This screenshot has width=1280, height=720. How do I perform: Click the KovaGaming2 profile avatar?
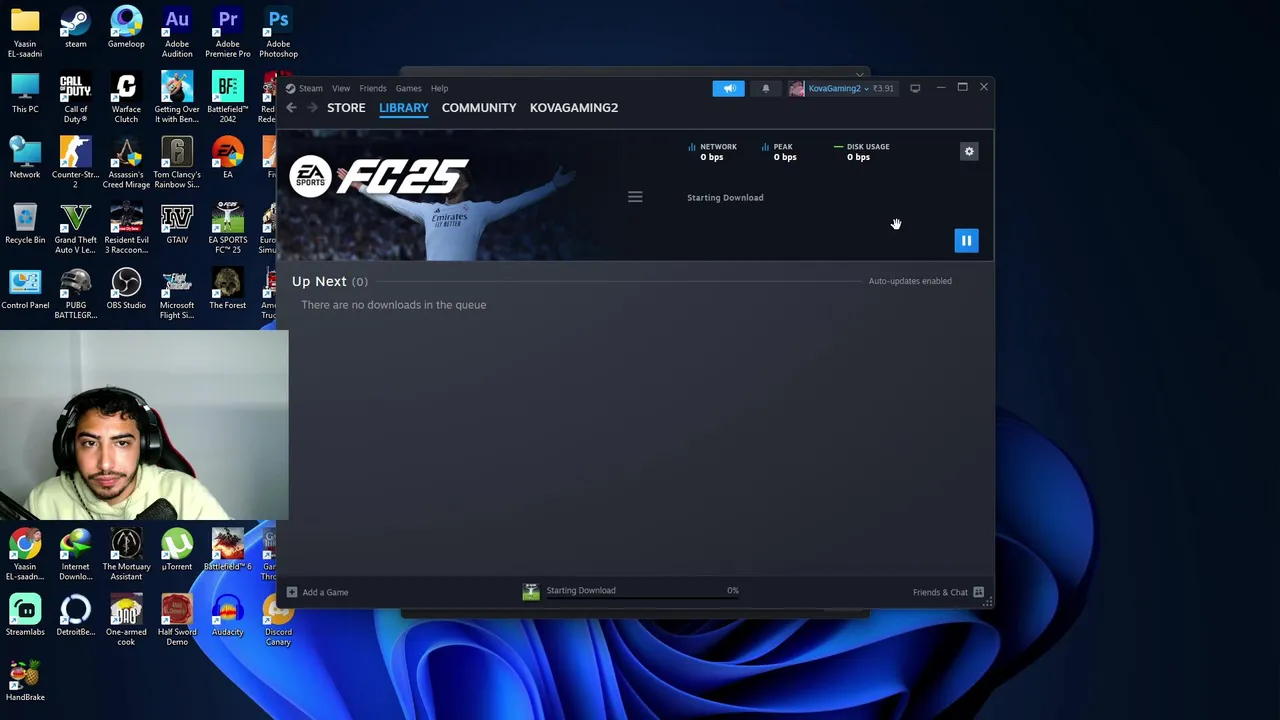click(796, 88)
